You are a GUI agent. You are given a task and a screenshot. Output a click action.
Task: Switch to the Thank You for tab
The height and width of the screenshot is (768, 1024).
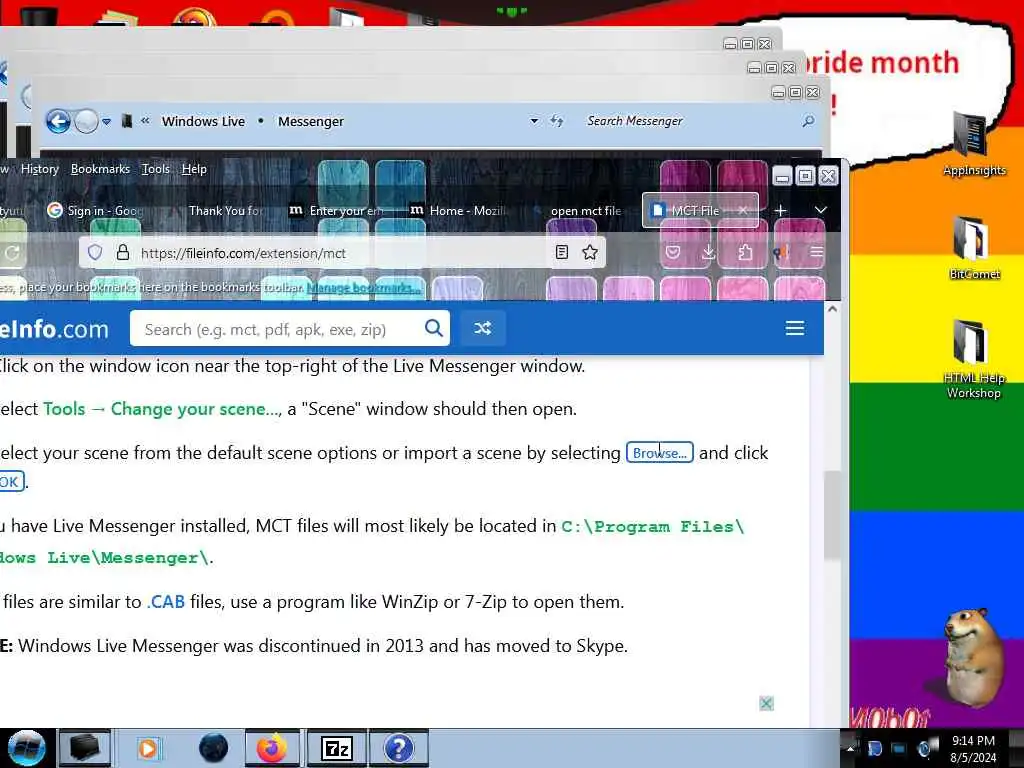click(x=225, y=210)
